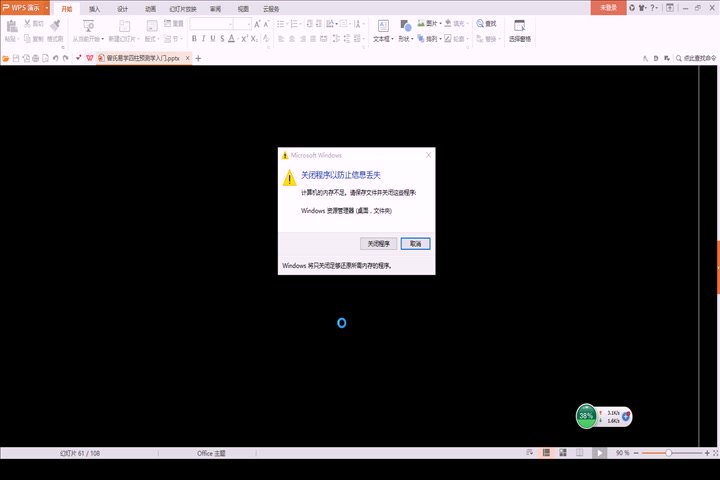Open the font name combo box
The width and height of the screenshot is (720, 480).
212,24
